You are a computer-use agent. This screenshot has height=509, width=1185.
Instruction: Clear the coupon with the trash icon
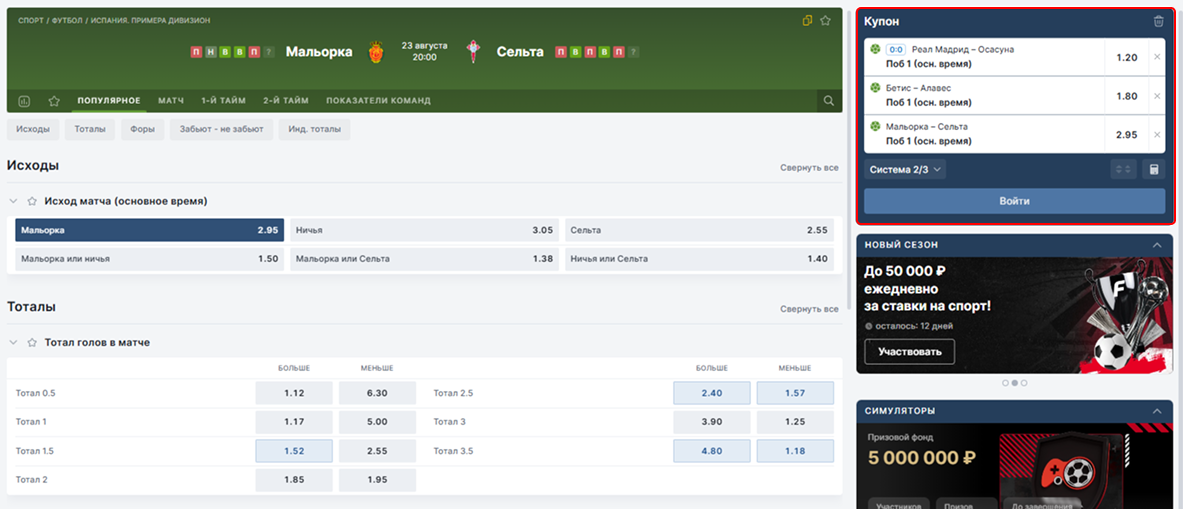click(x=1158, y=21)
